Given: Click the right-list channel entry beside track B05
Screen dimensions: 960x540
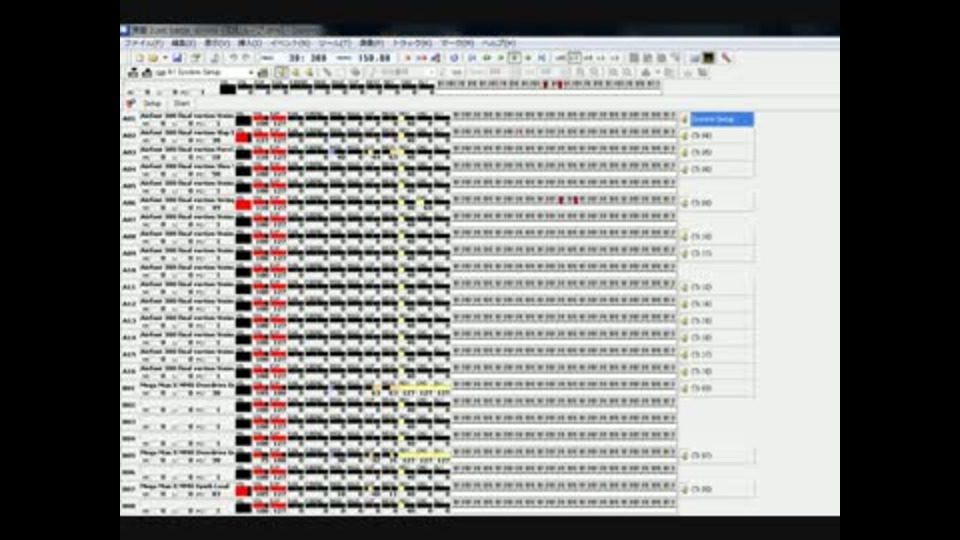Looking at the screenshot, I should pos(717,456).
